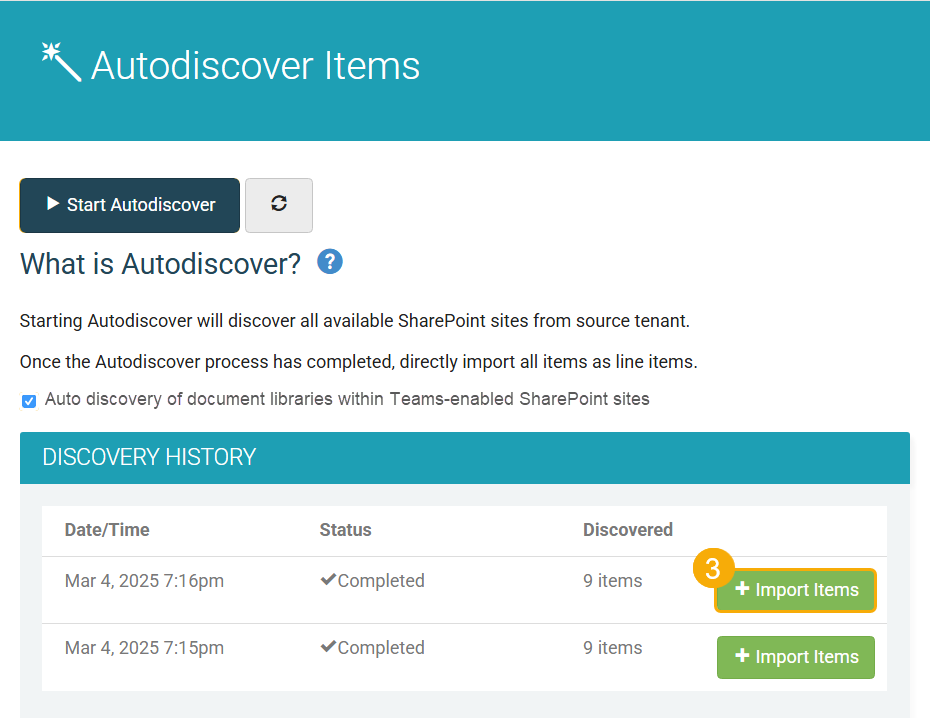This screenshot has width=930, height=718.
Task: Select the Mar 4, 2025 7:15pm entry
Action: [144, 648]
